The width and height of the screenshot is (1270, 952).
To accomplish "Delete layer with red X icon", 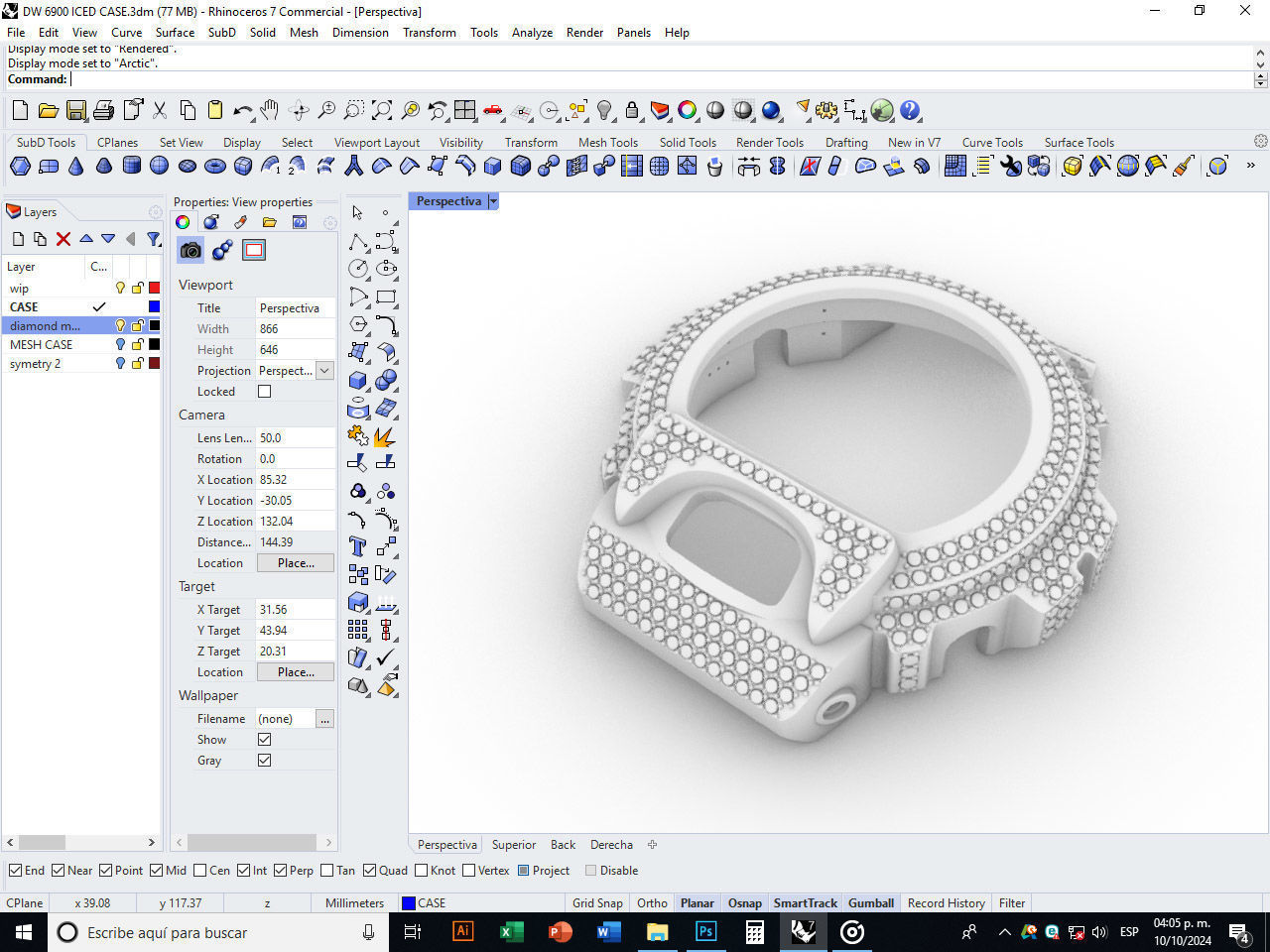I will (63, 239).
